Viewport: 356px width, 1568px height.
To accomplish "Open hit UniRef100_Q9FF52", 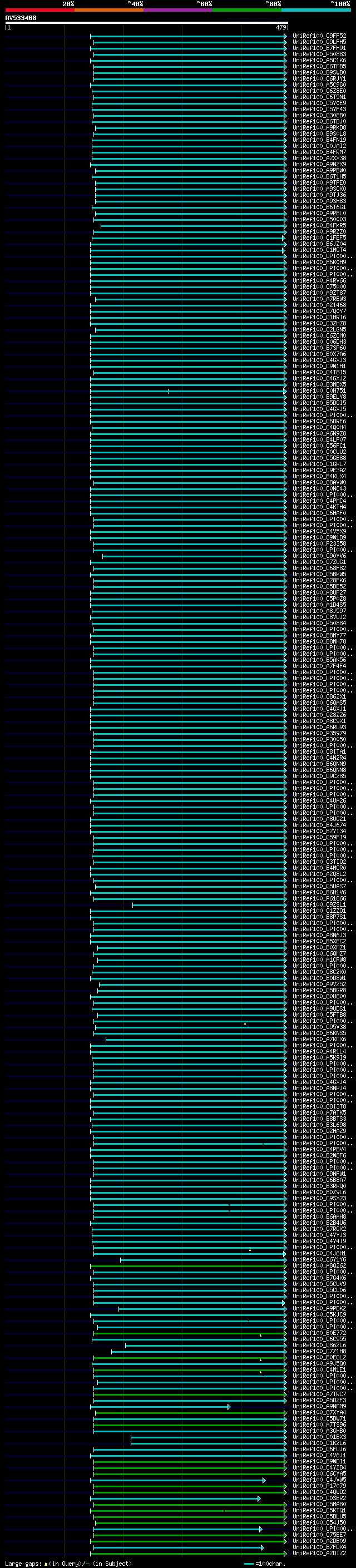I will pos(319,36).
